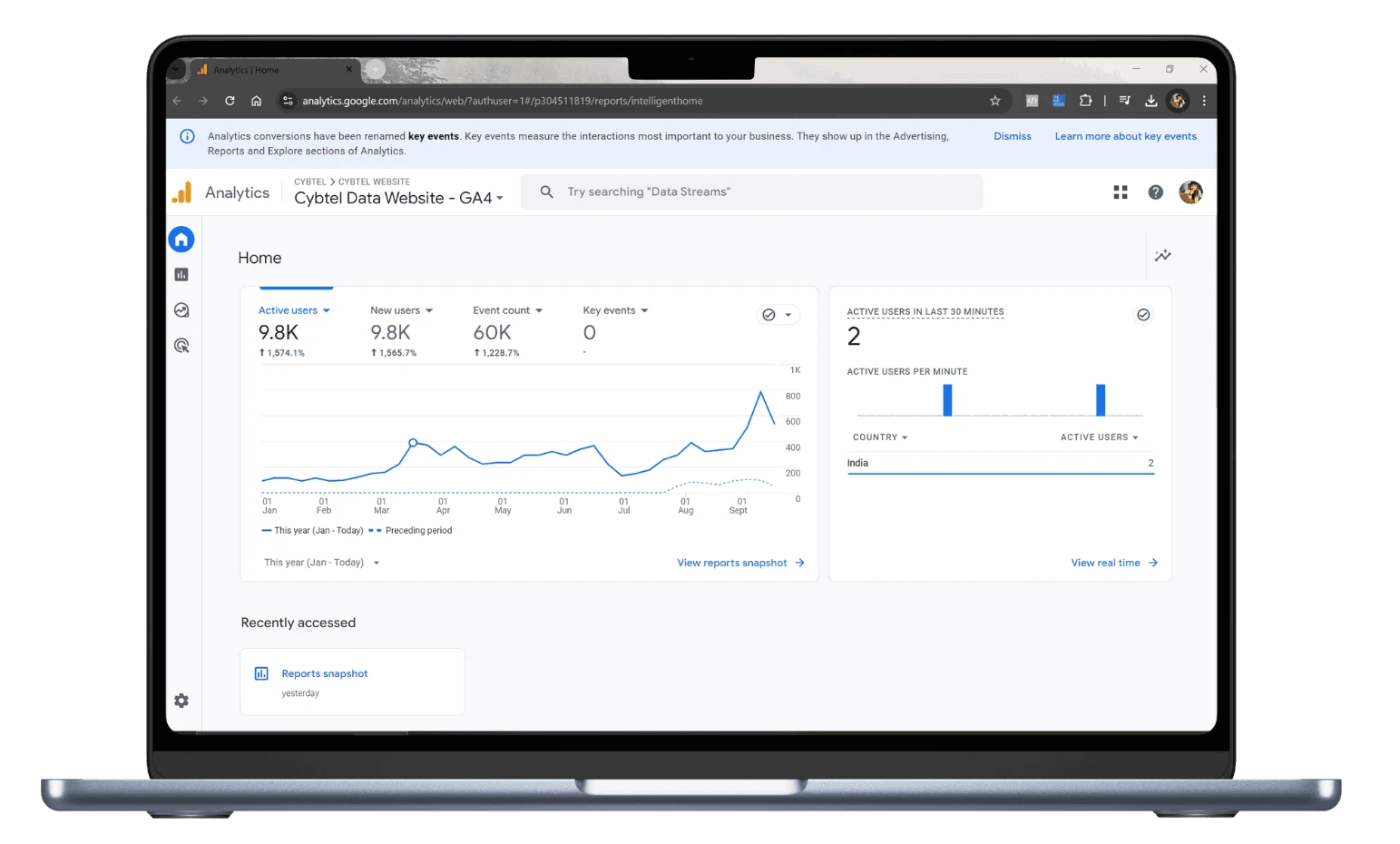This screenshot has height=844, width=1400.
Task: Click the 'ACTIVE USERS IN LAST 30 MINUTES' heading
Action: coord(925,311)
